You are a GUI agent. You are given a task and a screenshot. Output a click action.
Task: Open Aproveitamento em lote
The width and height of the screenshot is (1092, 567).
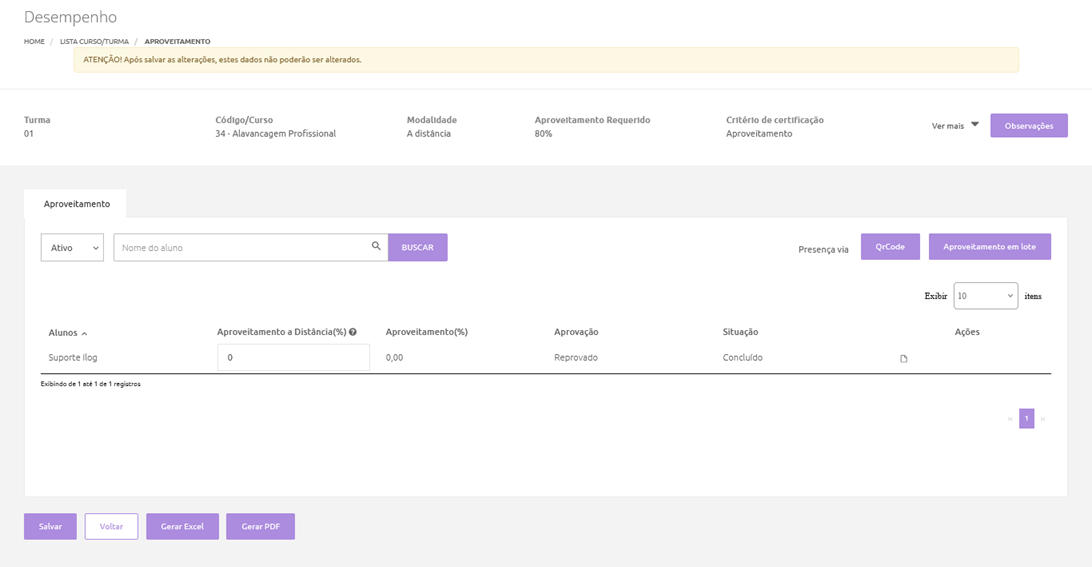point(989,247)
